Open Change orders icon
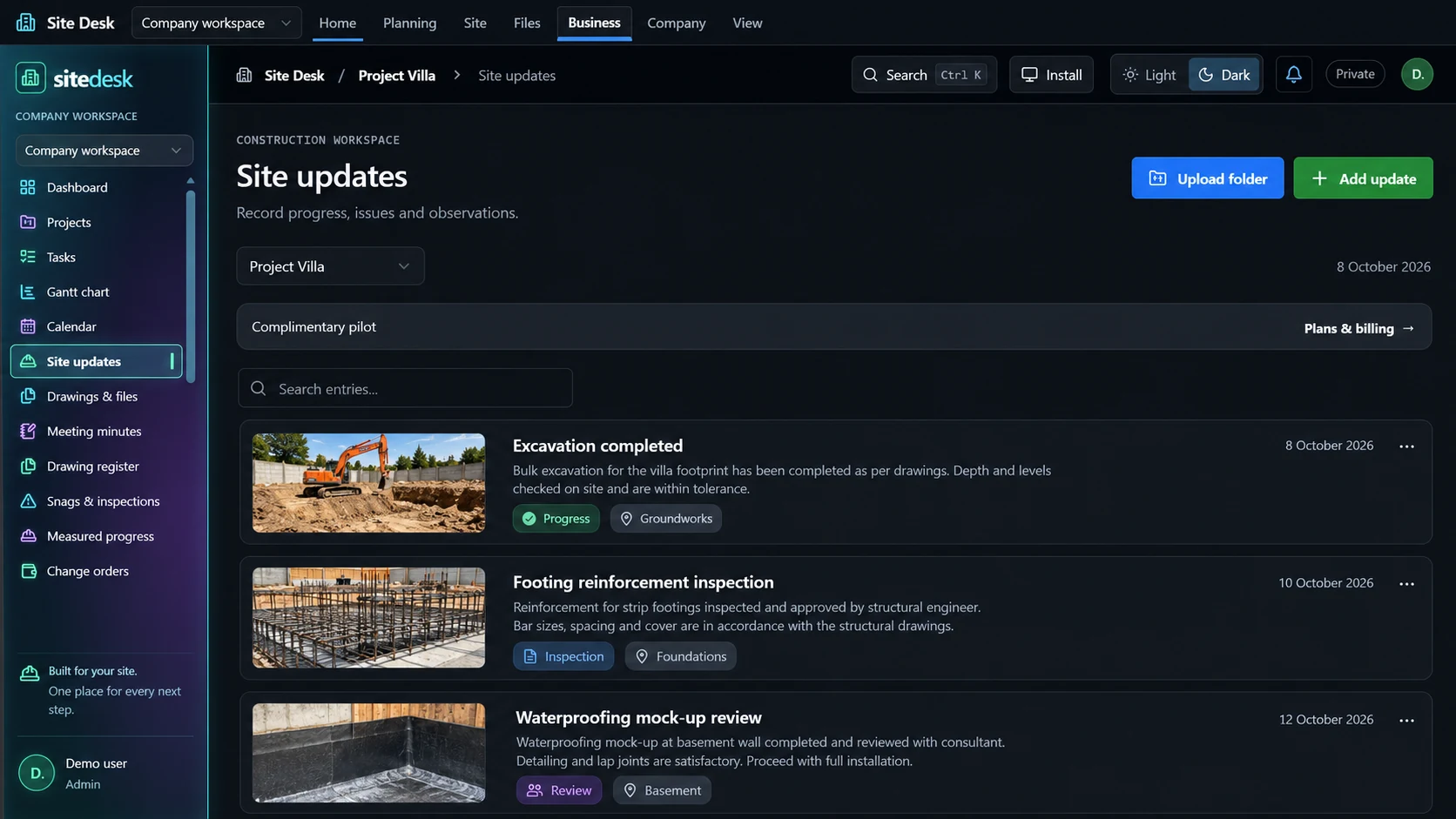Screen dimensions: 1456x819 [x=28, y=571]
